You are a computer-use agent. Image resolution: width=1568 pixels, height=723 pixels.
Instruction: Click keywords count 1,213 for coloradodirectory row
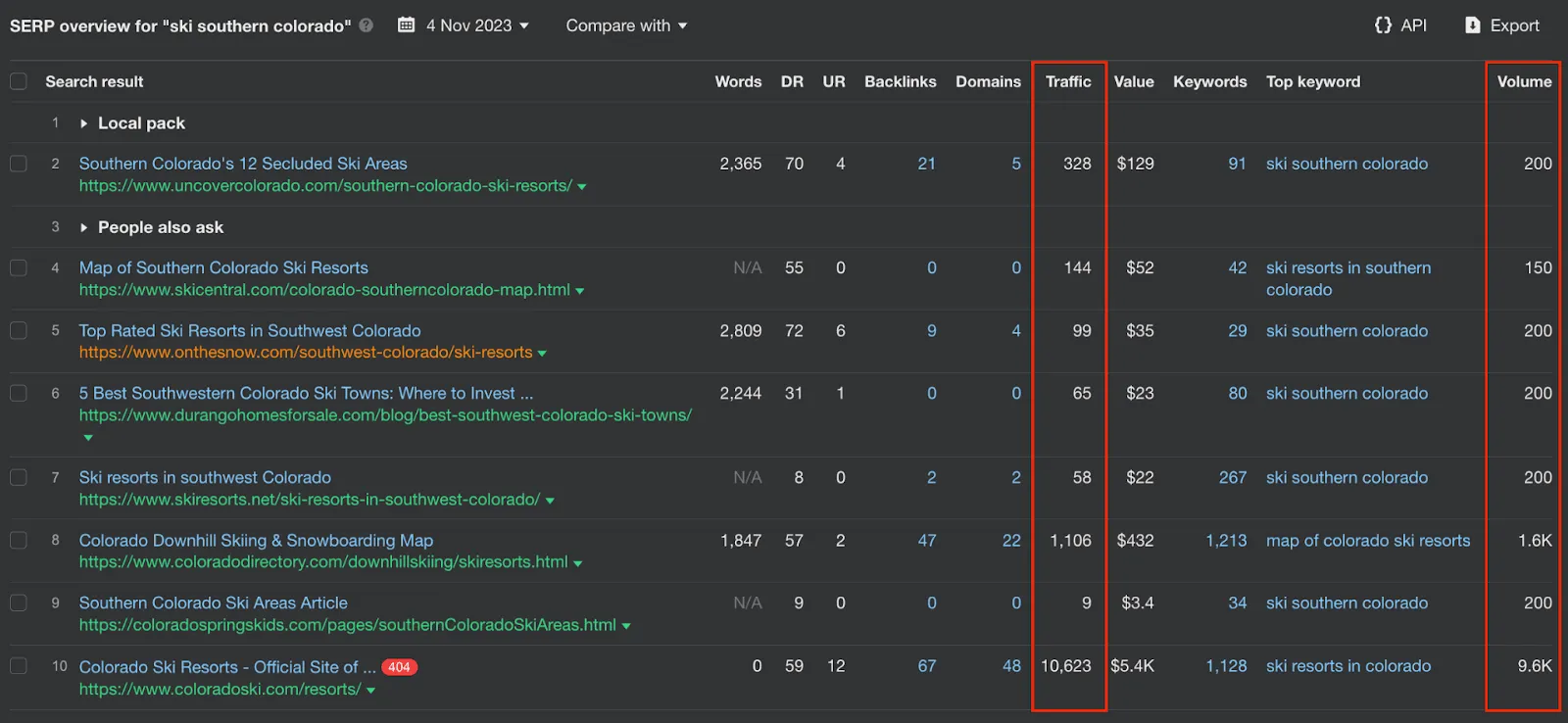tap(1226, 540)
